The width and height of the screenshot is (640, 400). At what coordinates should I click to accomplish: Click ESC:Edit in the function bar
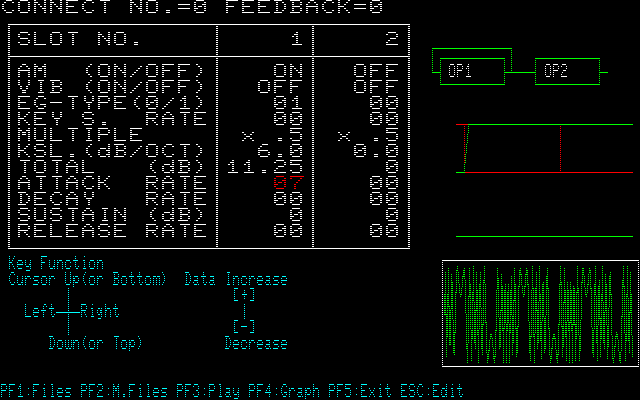coord(432,391)
